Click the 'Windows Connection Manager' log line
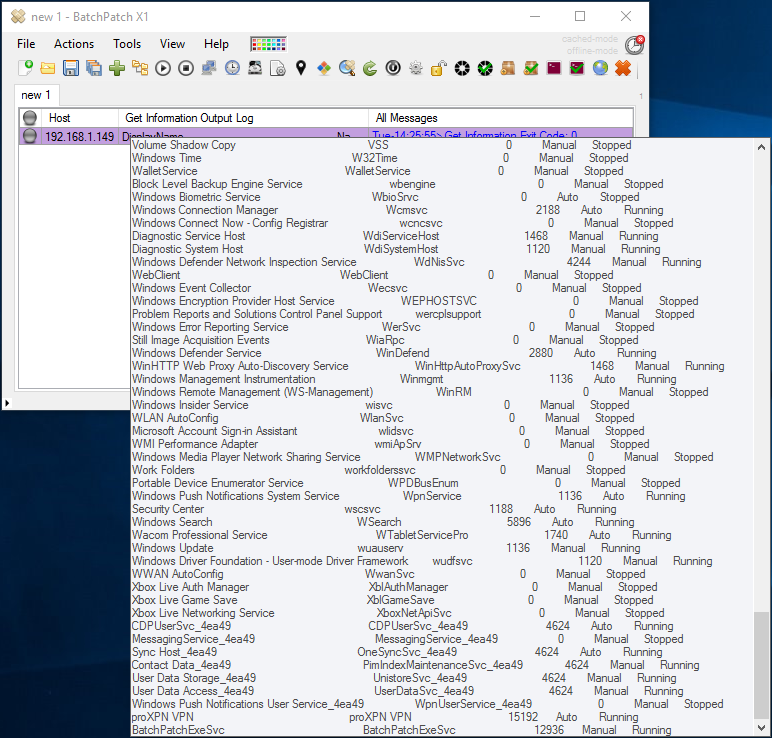This screenshot has width=772, height=738. (x=397, y=210)
